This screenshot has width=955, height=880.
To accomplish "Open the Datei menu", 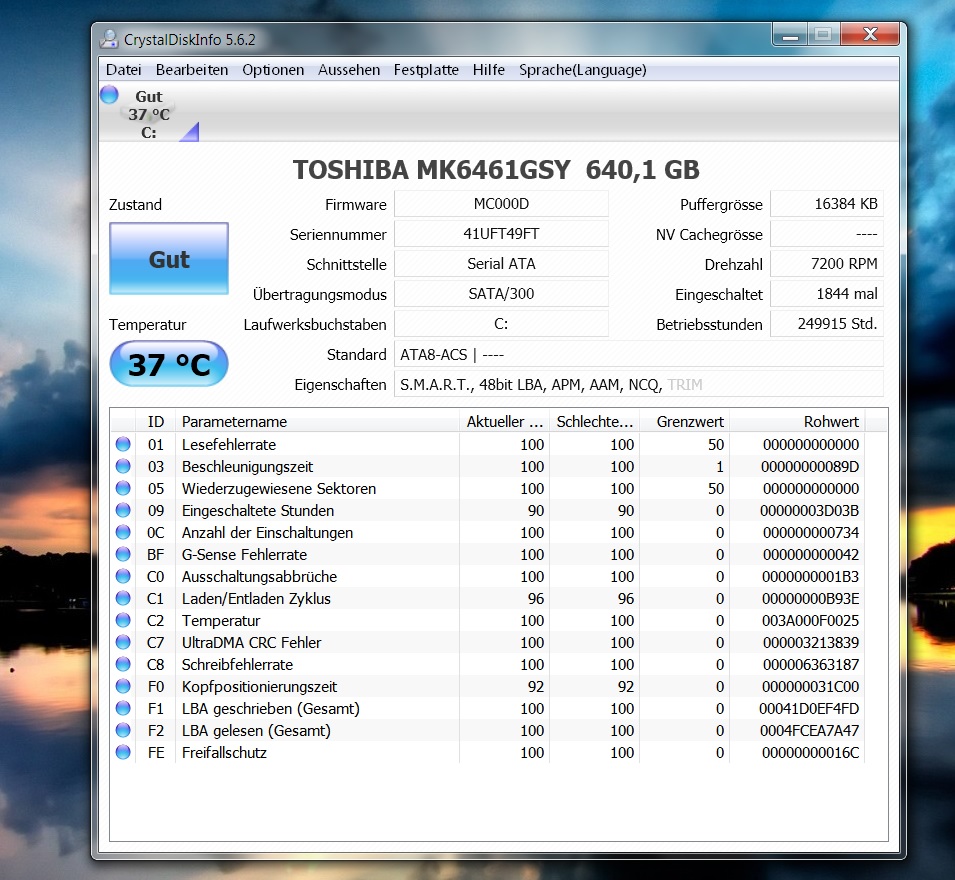I will click(x=124, y=70).
